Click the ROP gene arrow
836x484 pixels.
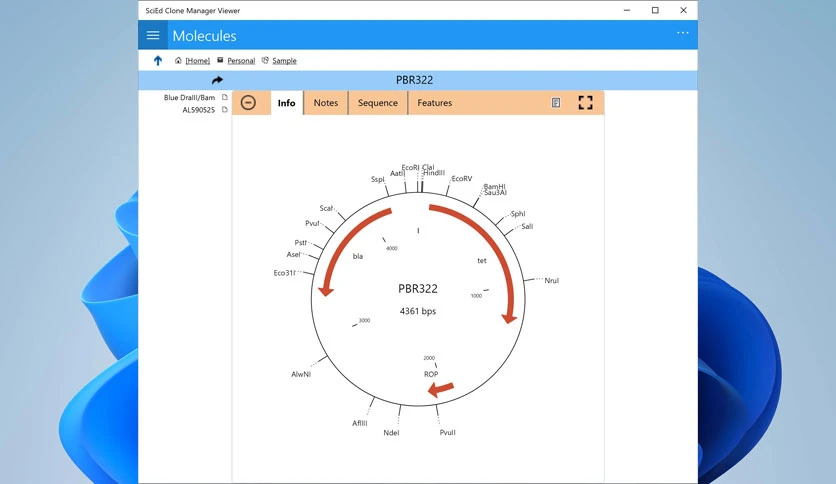441,389
